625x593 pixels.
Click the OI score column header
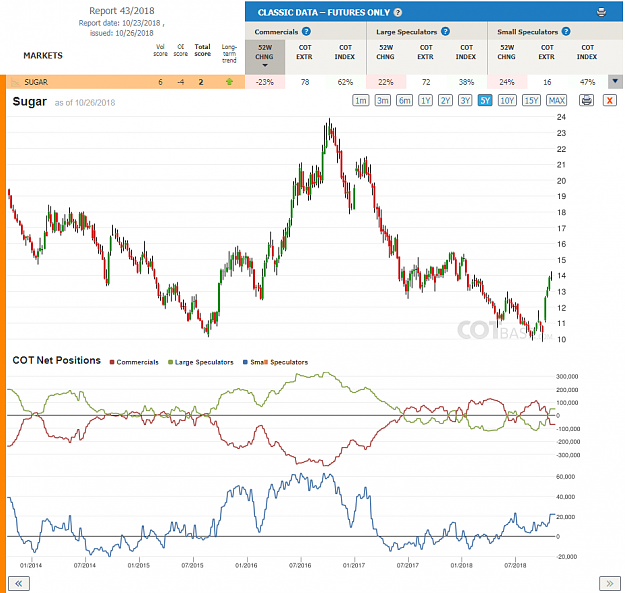(181, 50)
